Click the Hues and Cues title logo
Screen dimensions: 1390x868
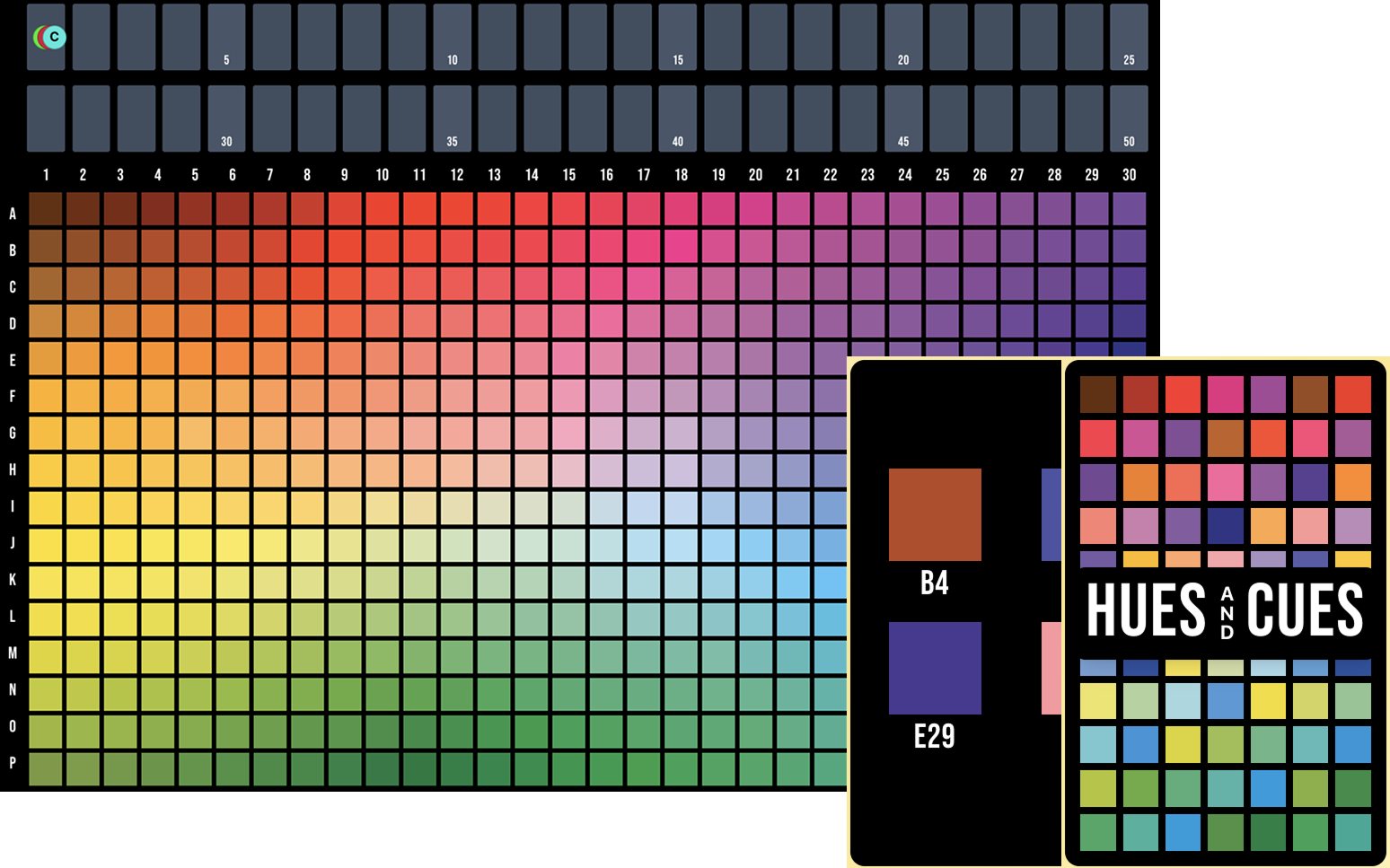[1225, 610]
